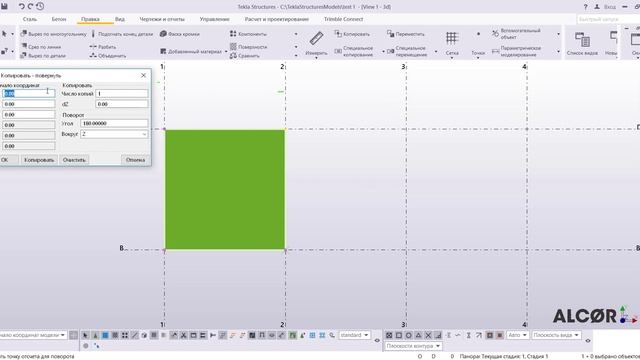Viewport: 640px width, 360px height.
Task: Expand the Добавленный материал dropdown
Action: point(226,51)
